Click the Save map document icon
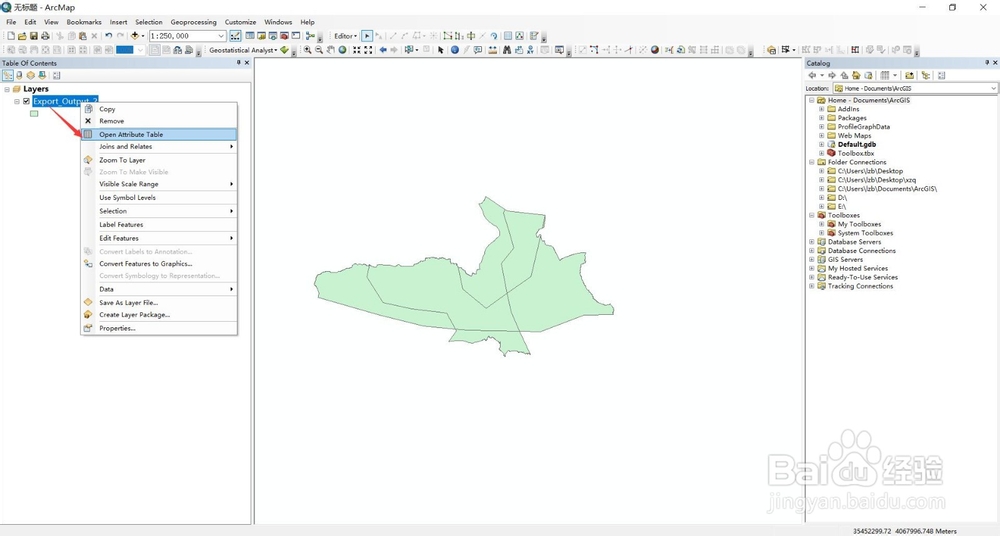The height and width of the screenshot is (536, 1000). (x=34, y=36)
